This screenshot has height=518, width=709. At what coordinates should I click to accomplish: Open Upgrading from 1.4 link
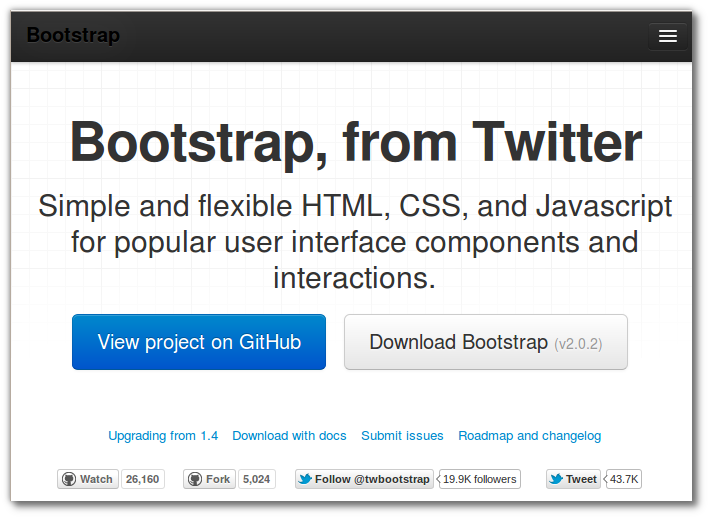tap(163, 436)
